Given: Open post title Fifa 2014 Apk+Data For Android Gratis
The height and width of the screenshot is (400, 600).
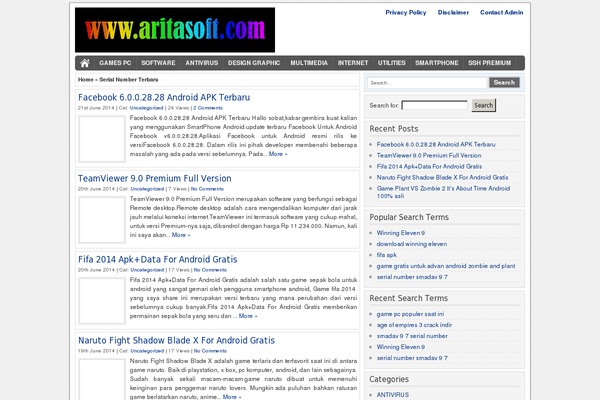Looking at the screenshot, I should click(x=158, y=260).
